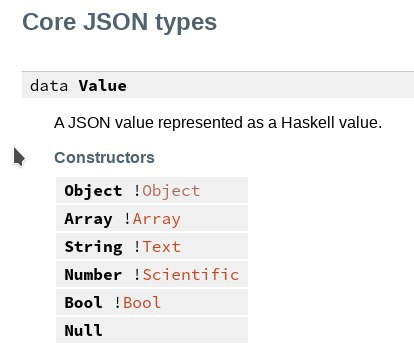Click the Number constructor name
The image size is (414, 363).
[x=93, y=275]
